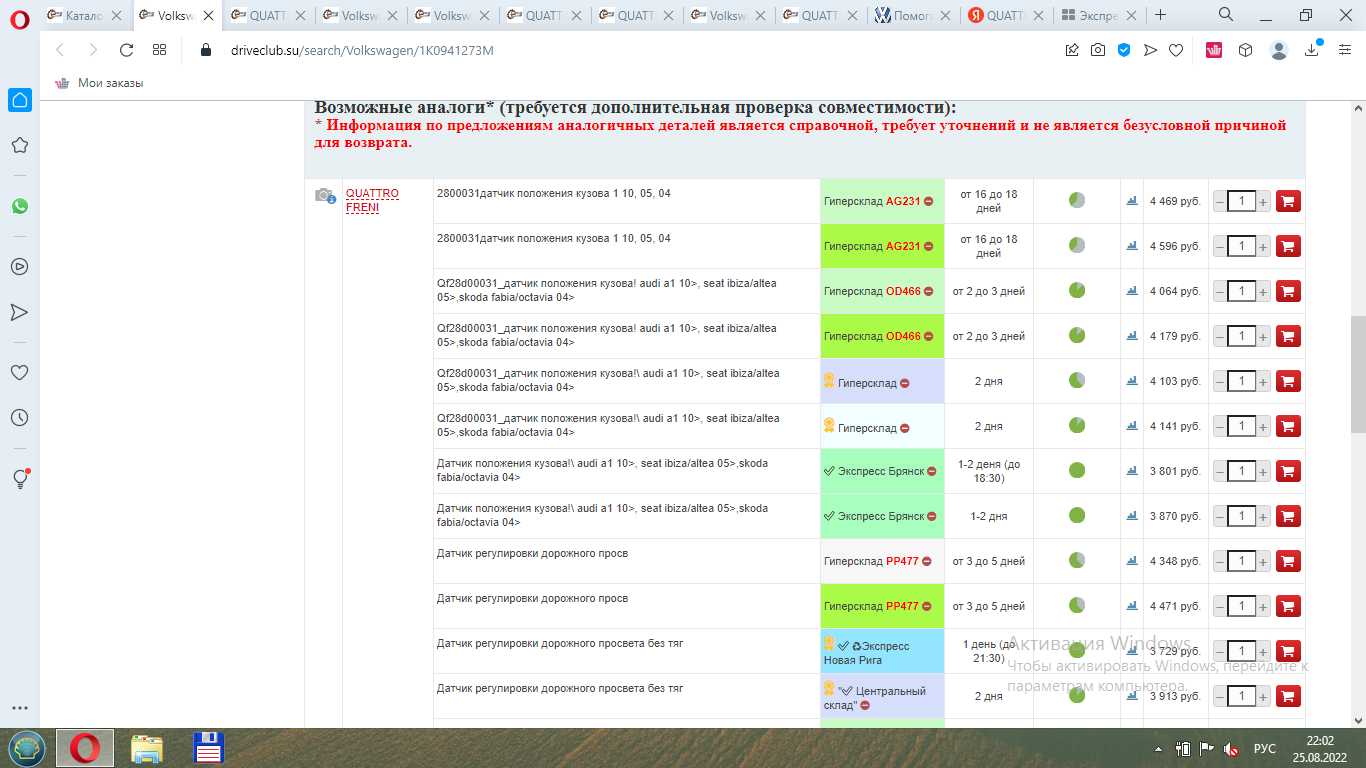Open the tab islands workspace button
Image resolution: width=1366 pixels, height=768 pixels.
pyautogui.click(x=159, y=50)
